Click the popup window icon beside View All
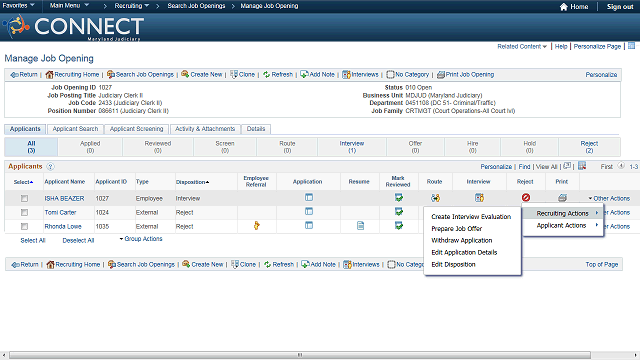The width and height of the screenshot is (640, 360). click(x=567, y=166)
